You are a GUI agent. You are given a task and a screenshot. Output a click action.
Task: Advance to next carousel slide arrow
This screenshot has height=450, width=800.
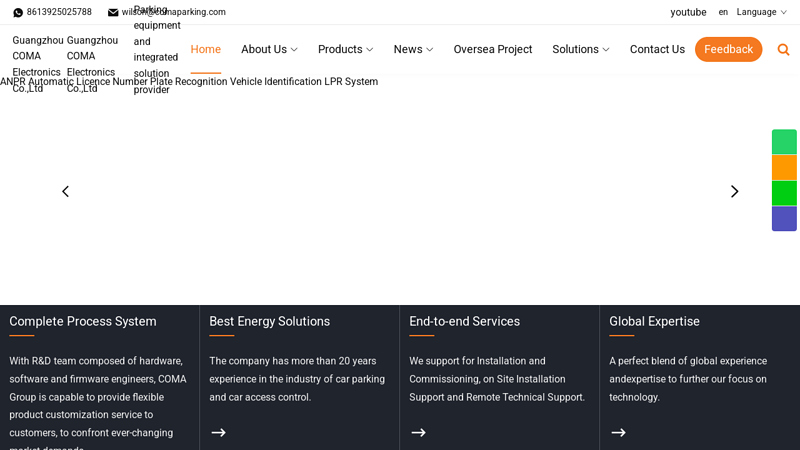click(x=734, y=191)
